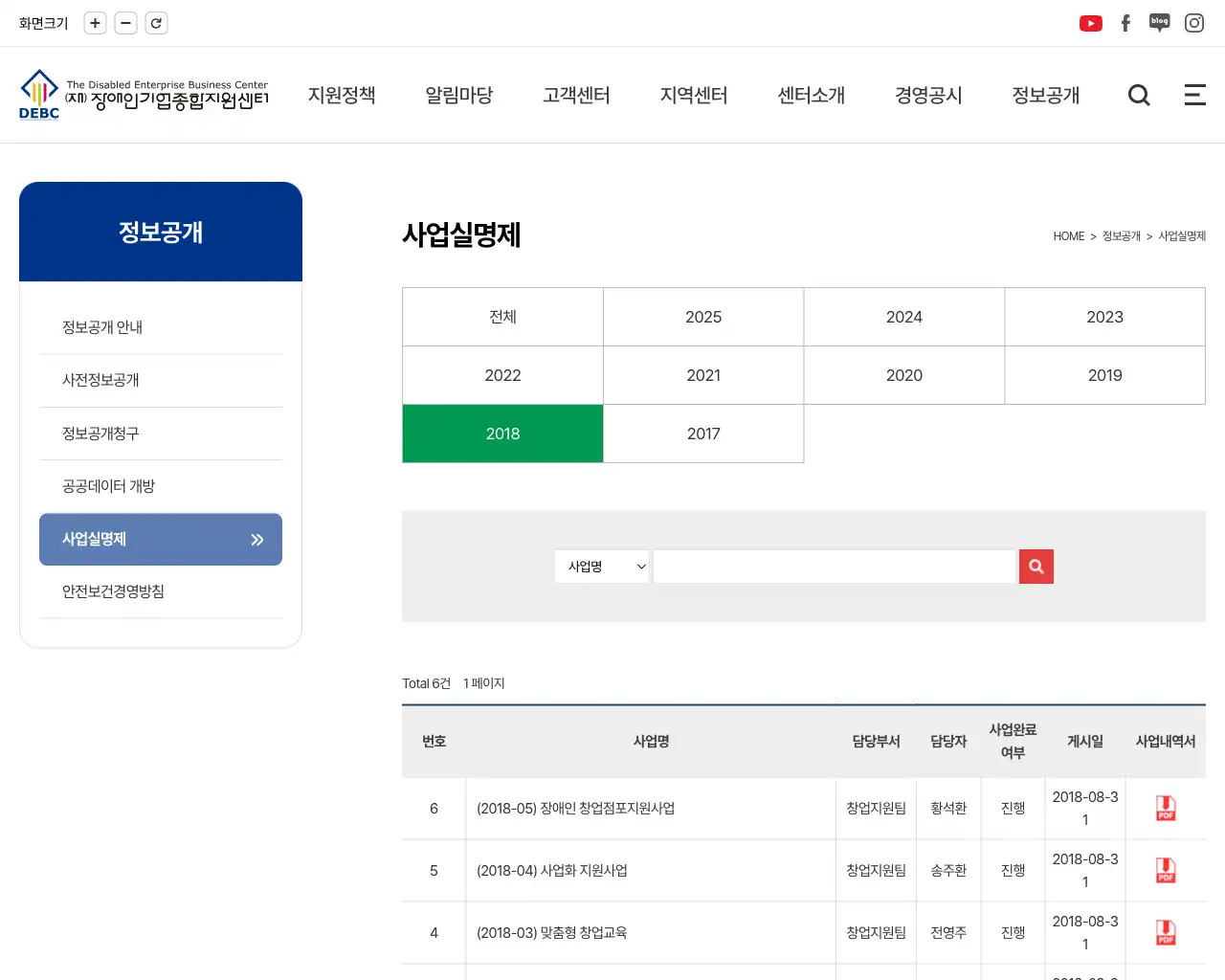1225x980 pixels.
Task: Click the red search submit button
Action: (1036, 567)
